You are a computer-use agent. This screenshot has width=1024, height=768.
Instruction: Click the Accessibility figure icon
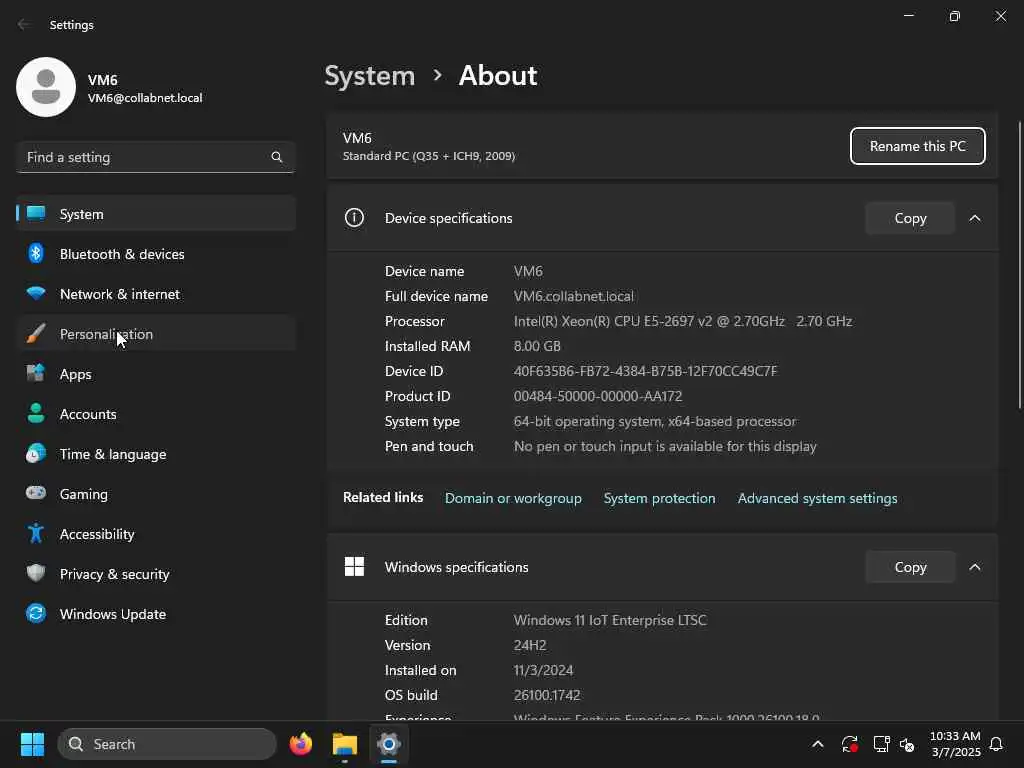coord(36,534)
